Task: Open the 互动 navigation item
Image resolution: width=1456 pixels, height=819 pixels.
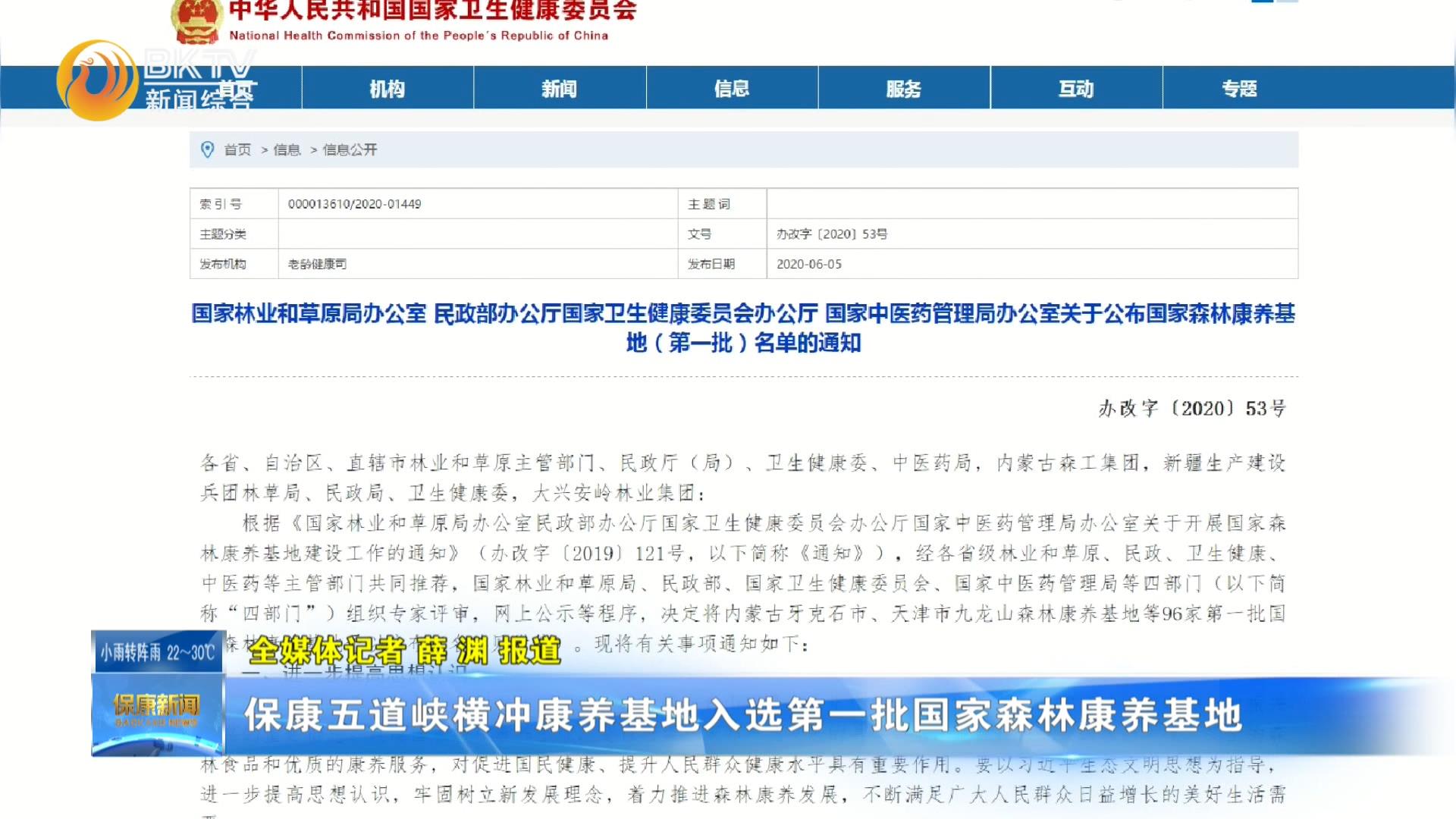Action: [1076, 89]
